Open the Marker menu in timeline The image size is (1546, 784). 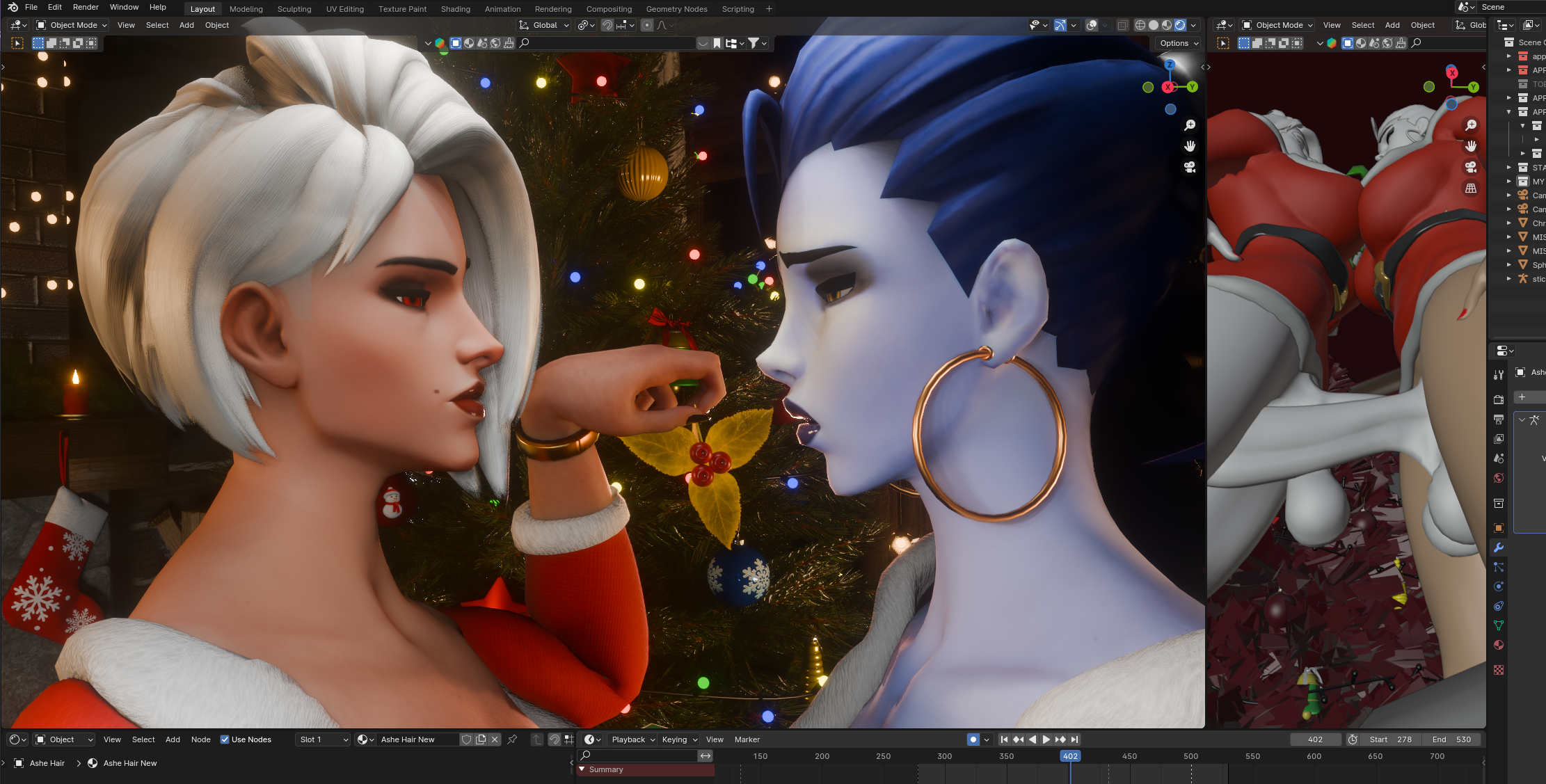[747, 739]
